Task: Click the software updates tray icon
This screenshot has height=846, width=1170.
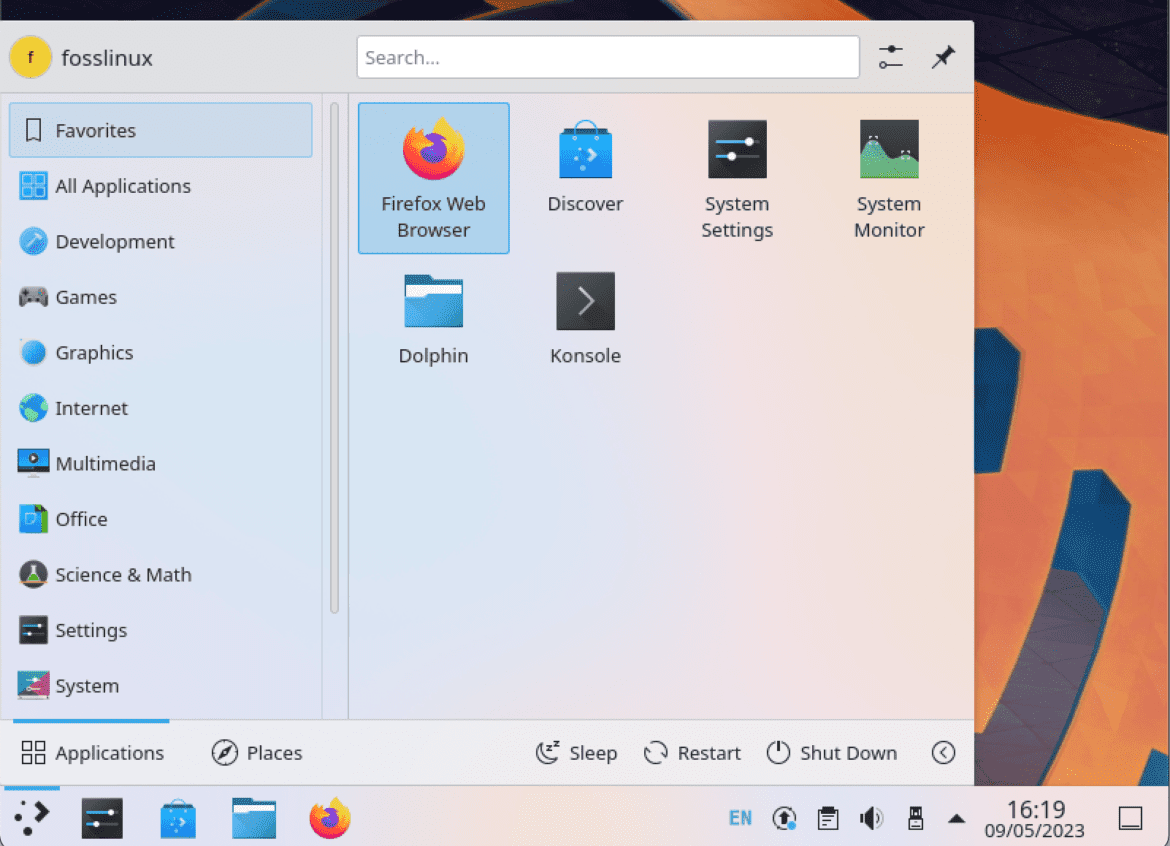Action: point(784,817)
